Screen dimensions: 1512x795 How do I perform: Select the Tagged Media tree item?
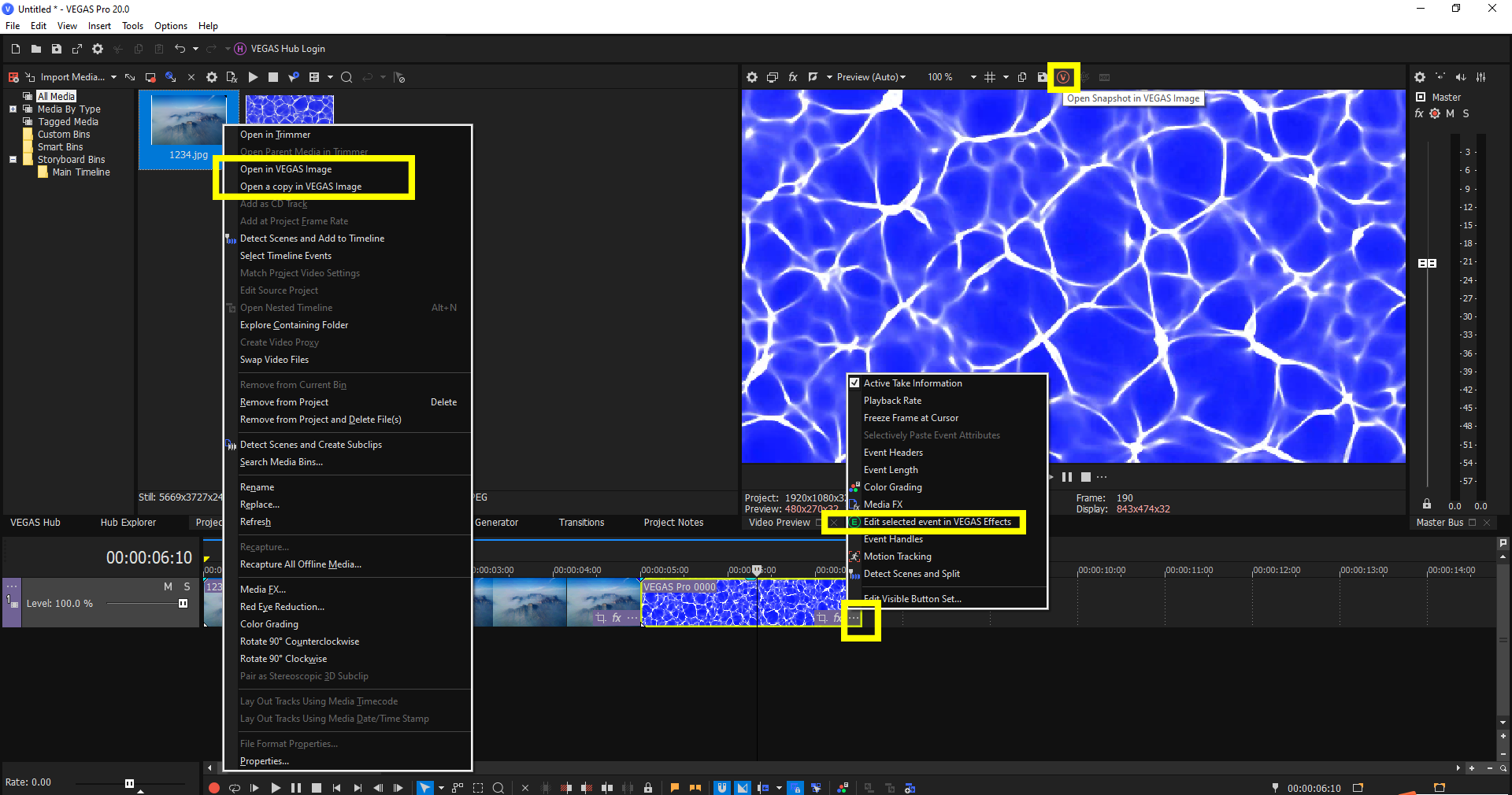point(68,122)
